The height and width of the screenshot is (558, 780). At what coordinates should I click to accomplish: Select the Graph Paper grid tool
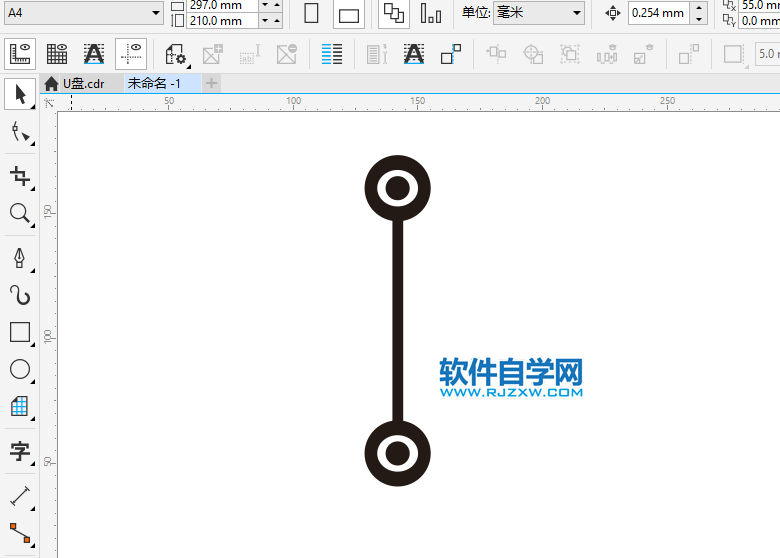[20, 406]
